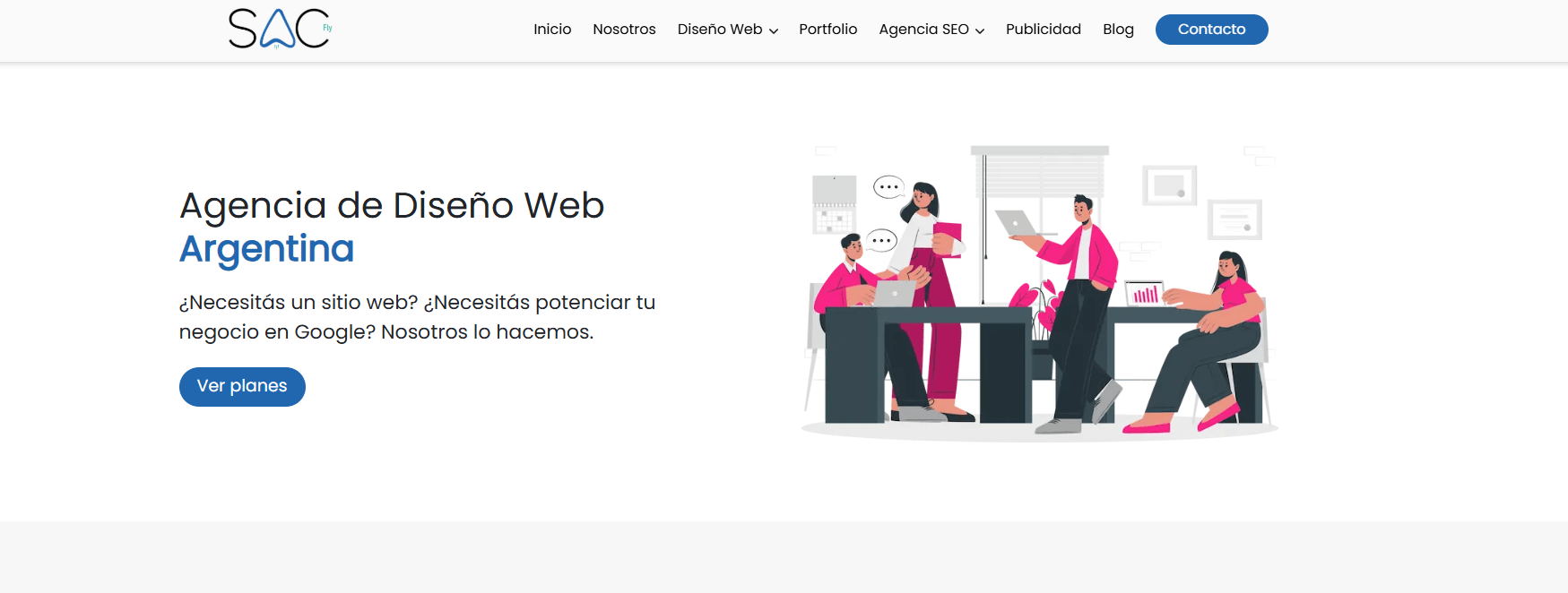Visit the Publicidad page
Screen dimensions: 1568x593
pos(1043,30)
